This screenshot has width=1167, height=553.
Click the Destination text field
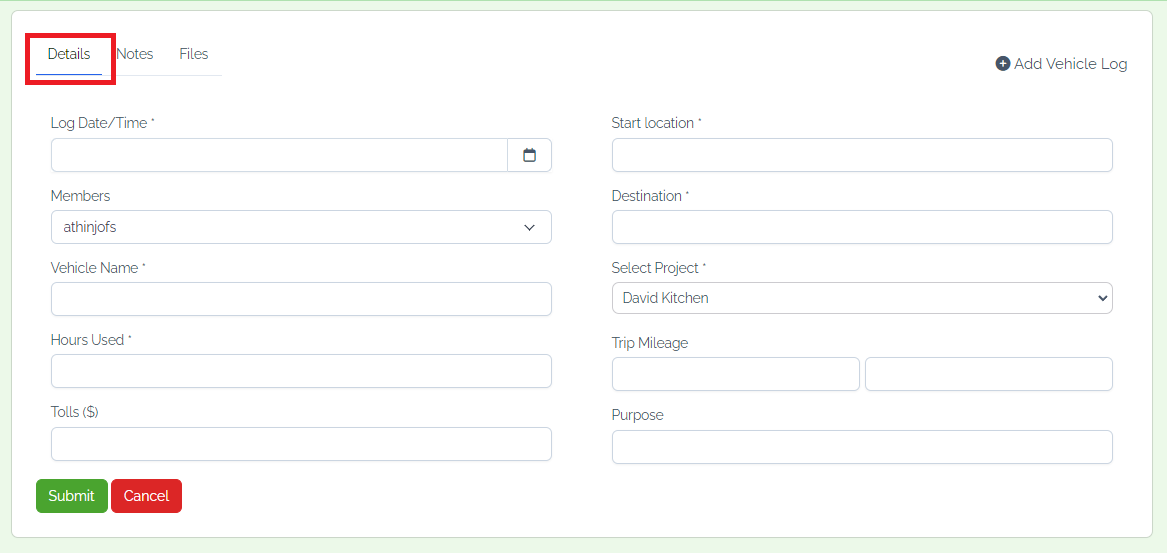tap(862, 227)
